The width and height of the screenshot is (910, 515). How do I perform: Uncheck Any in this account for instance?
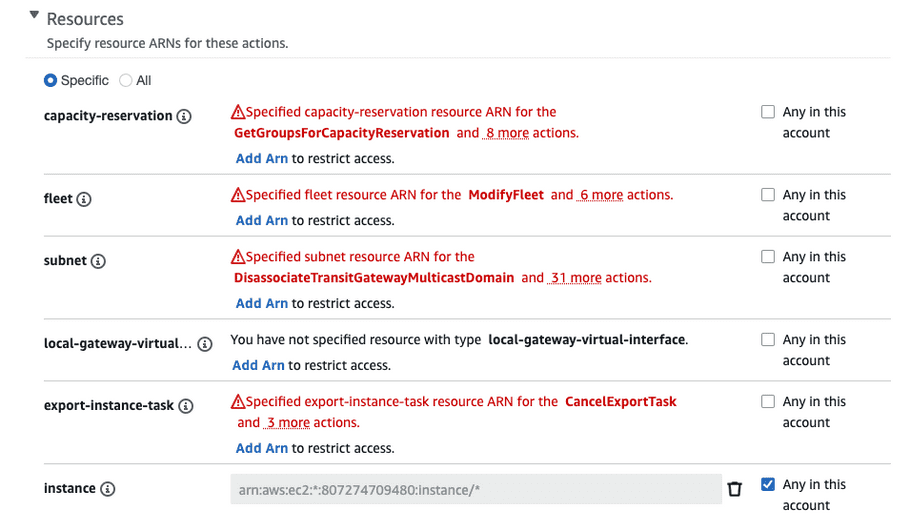point(768,484)
